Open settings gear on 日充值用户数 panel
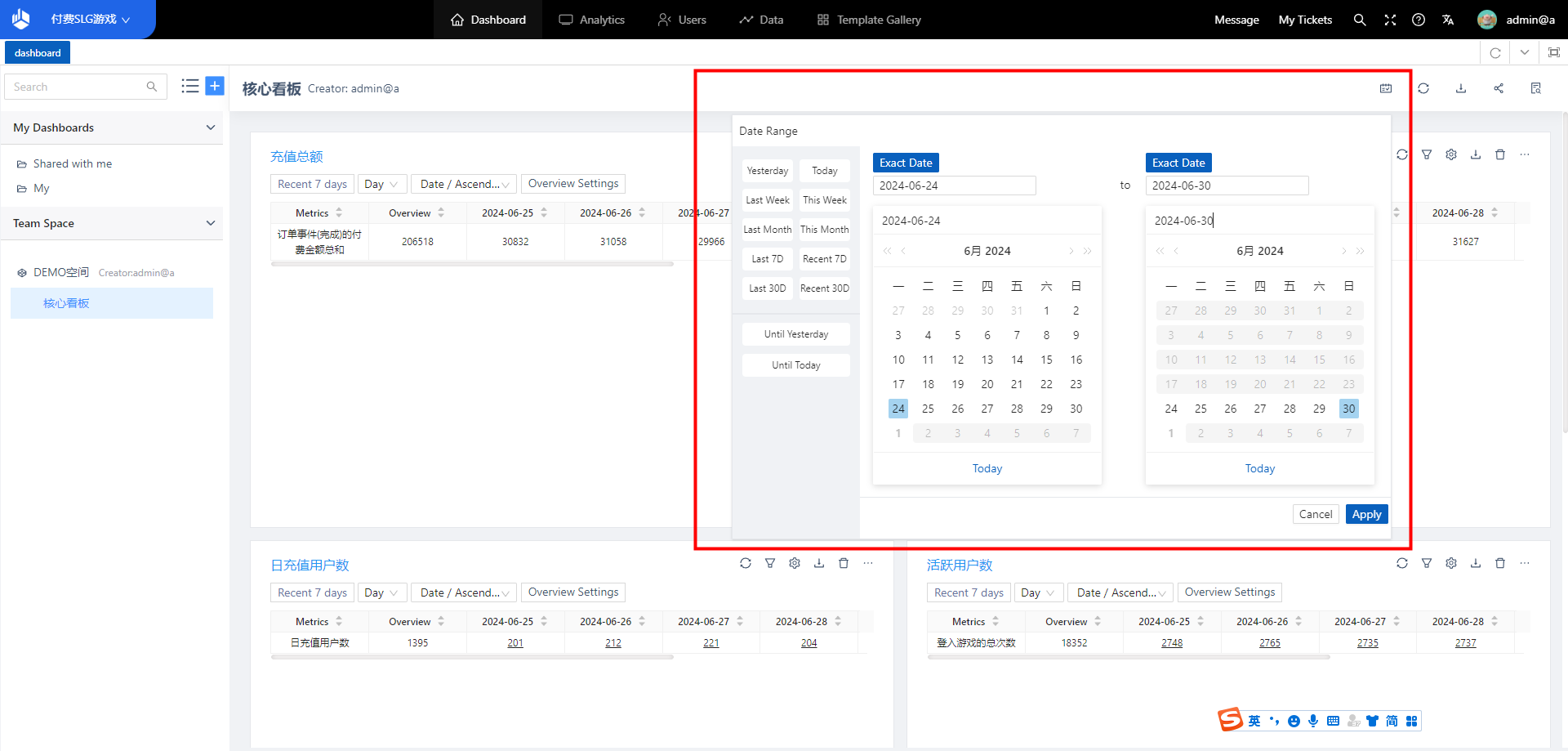Screen dimensions: 1568x751 point(795,563)
